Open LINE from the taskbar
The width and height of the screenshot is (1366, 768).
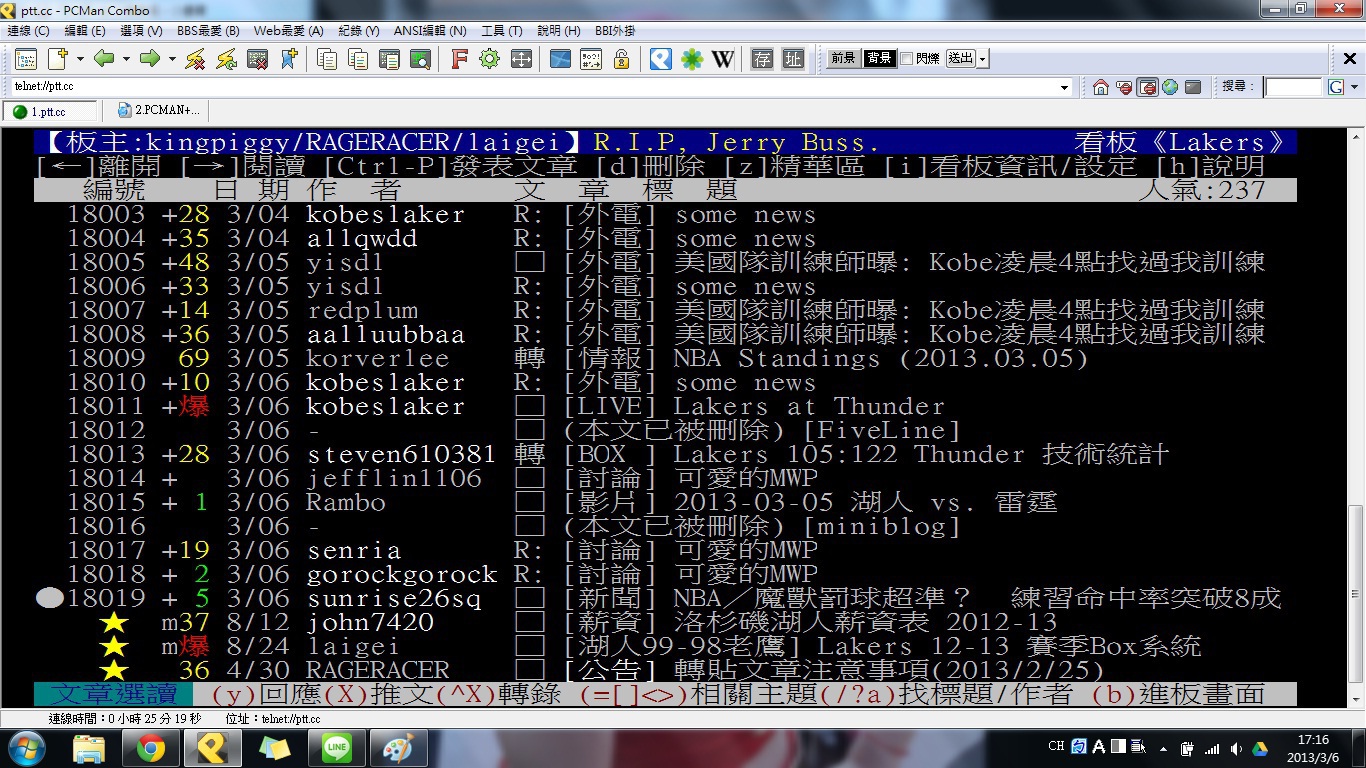pyautogui.click(x=336, y=748)
